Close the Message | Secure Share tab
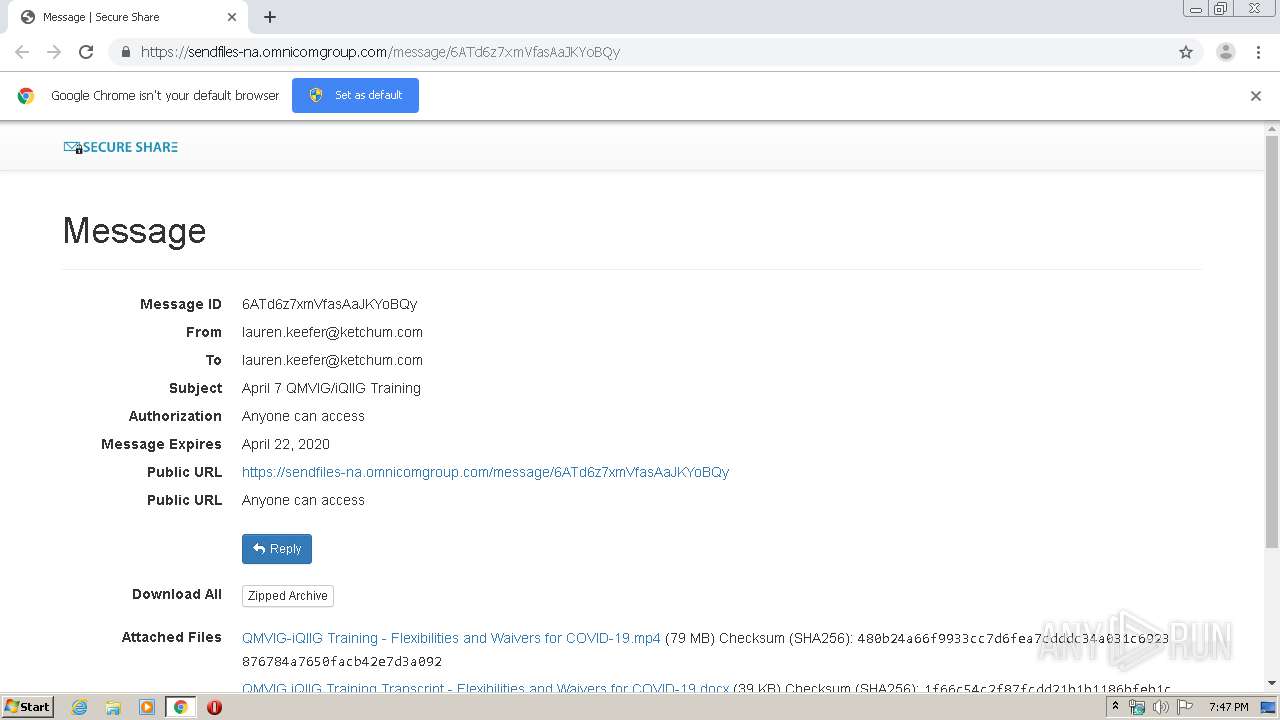Image resolution: width=1280 pixels, height=720 pixels. coord(232,17)
